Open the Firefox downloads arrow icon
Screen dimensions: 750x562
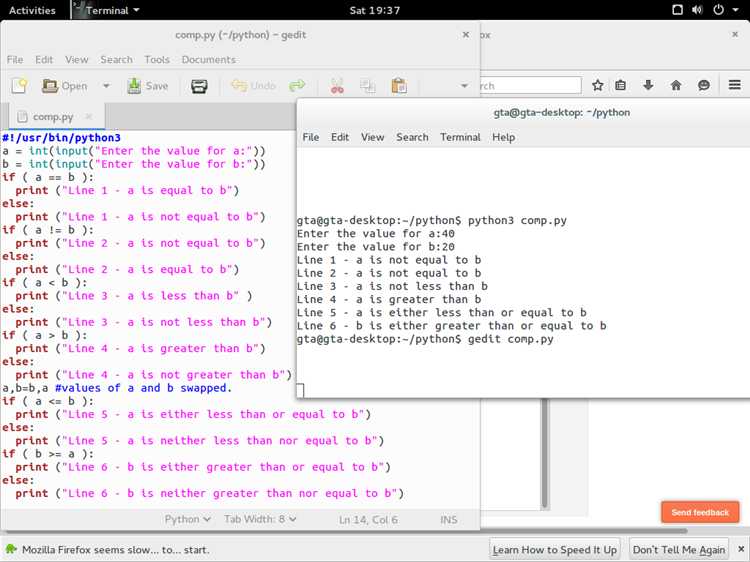point(648,86)
